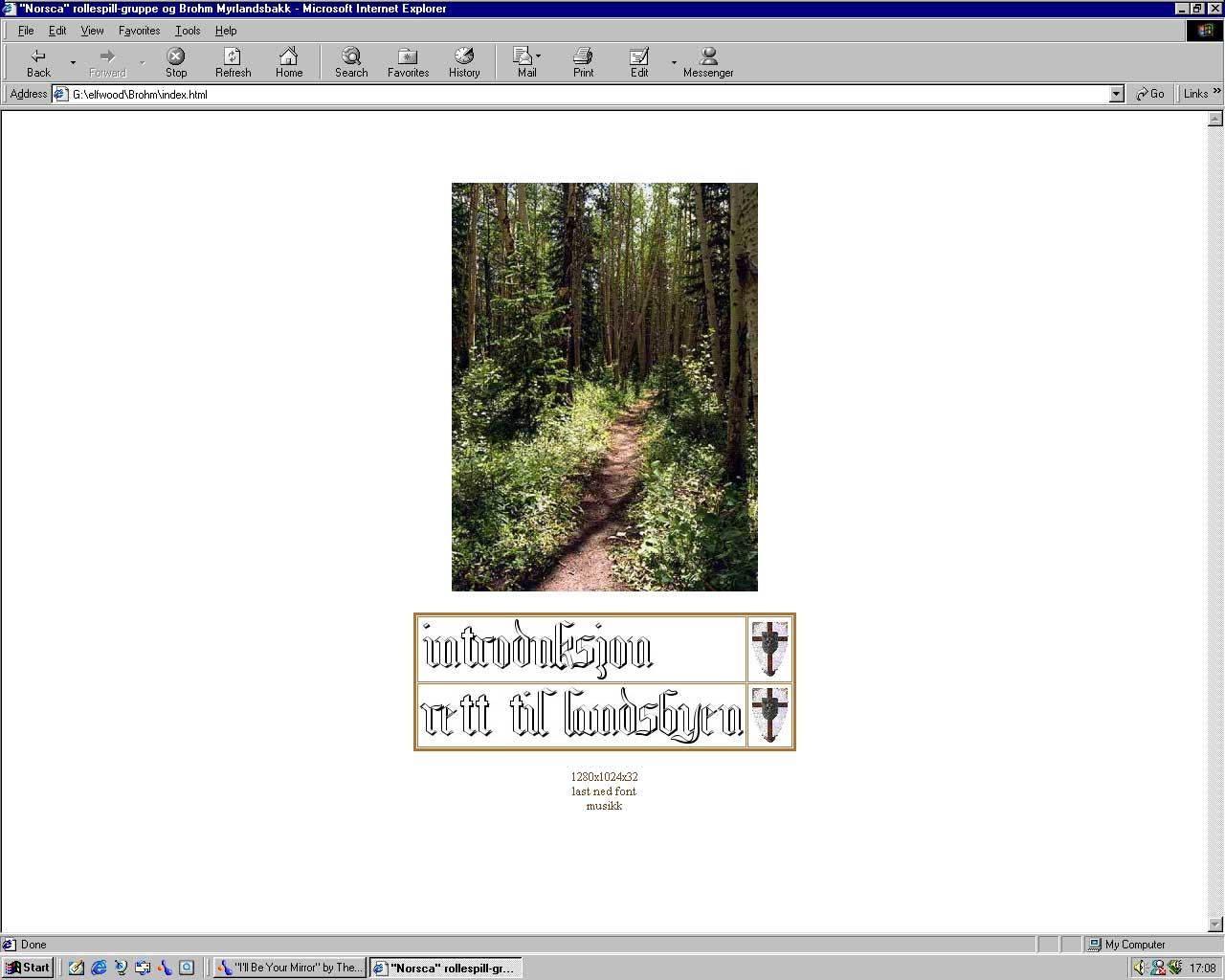Screen dimensions: 1225x980
Task: Expand the Links toolbar chevron
Action: coord(1216,92)
